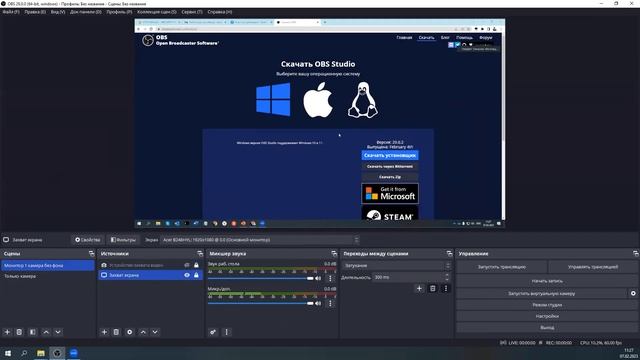Open Windows Start button on taskbar
Viewport: 640px width, 360px height.
pyautogui.click(x=8, y=353)
